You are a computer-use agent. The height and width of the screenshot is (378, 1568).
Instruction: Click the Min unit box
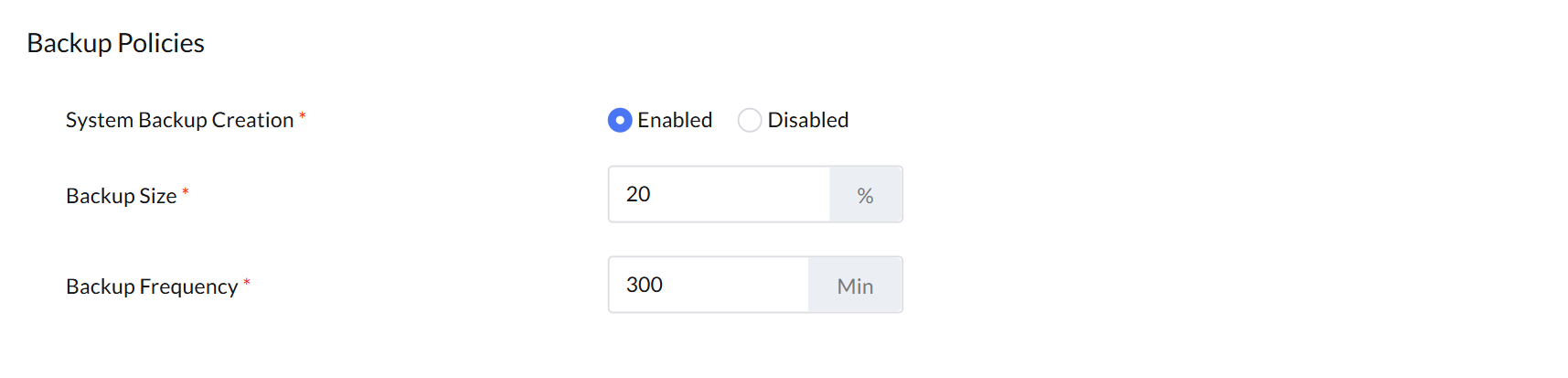(856, 286)
